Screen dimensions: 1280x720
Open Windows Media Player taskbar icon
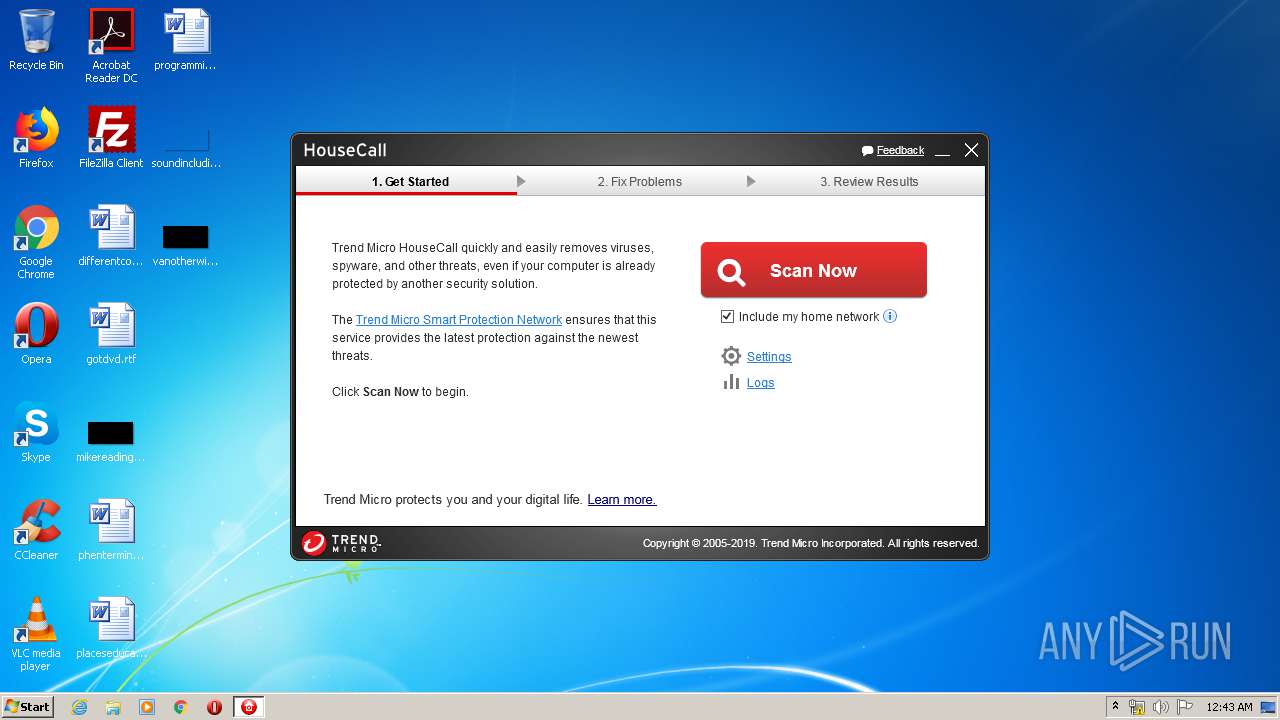pyautogui.click(x=147, y=707)
